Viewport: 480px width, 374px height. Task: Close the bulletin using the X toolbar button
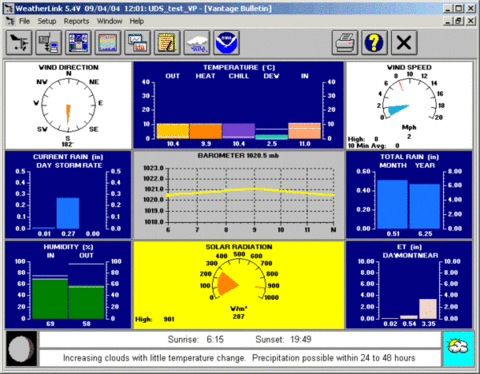tap(404, 42)
